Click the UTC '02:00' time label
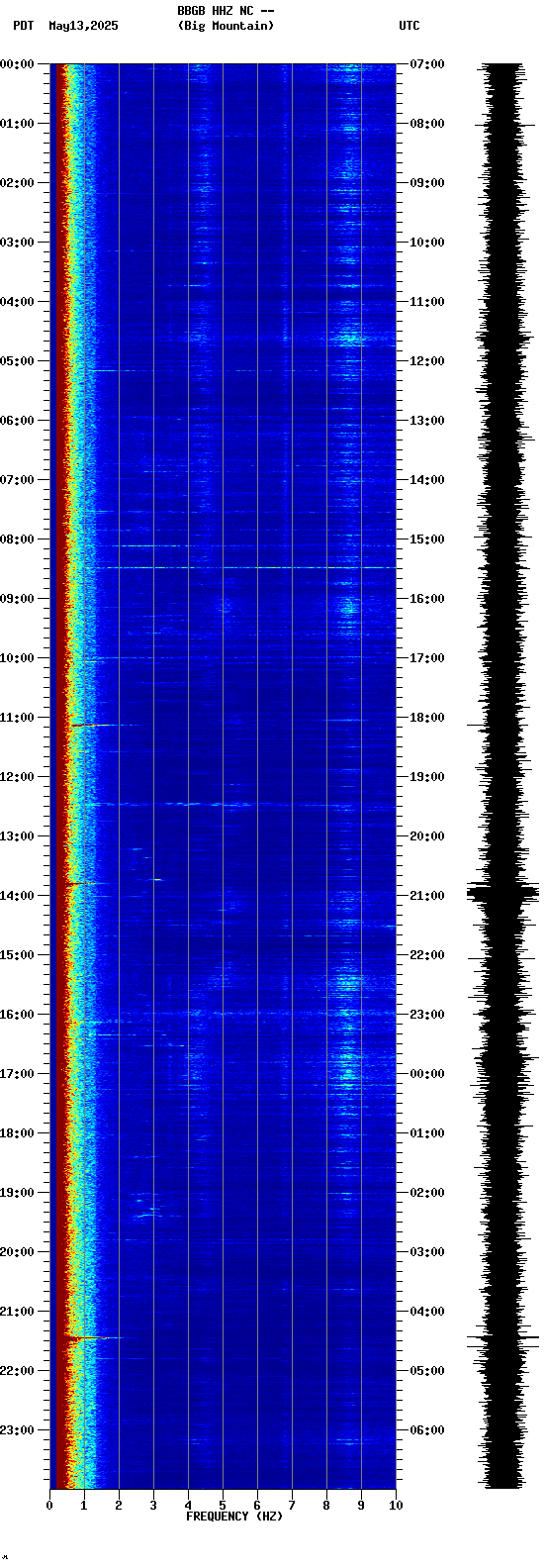This screenshot has height=1568, width=546. point(427,1193)
